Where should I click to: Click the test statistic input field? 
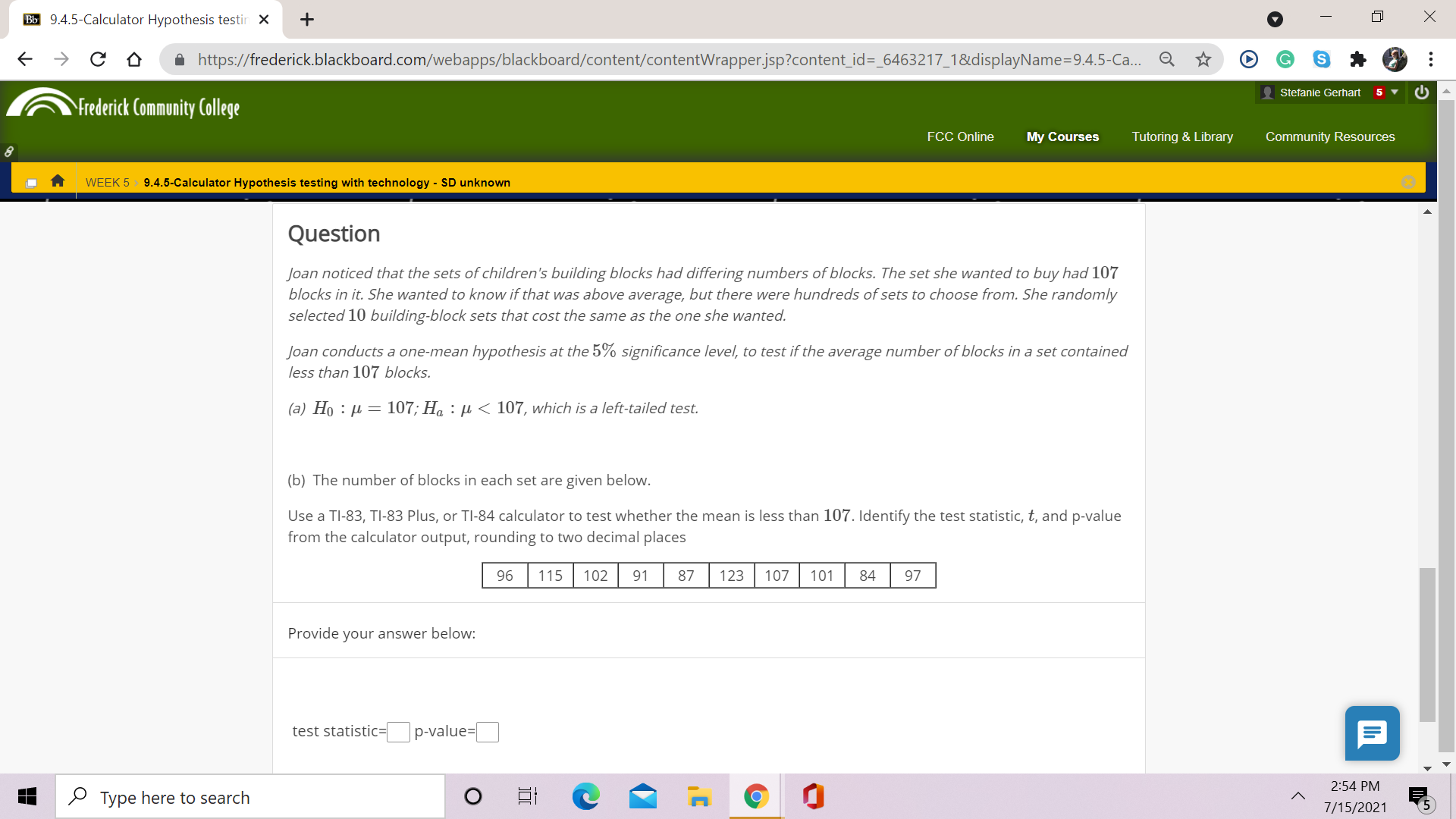[x=398, y=732]
